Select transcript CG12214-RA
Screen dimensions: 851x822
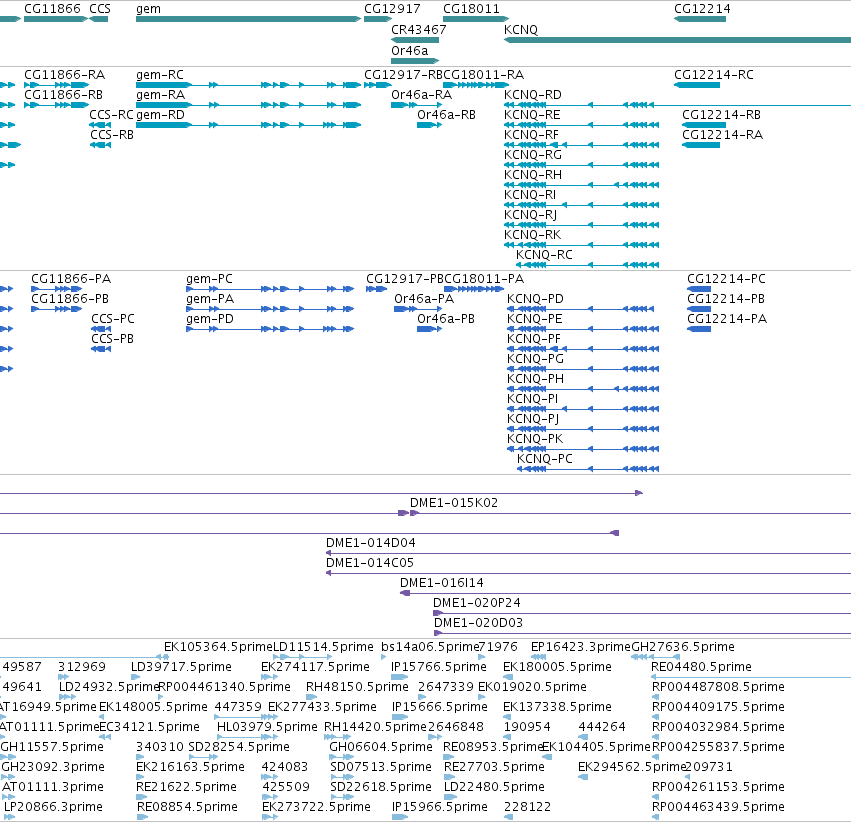click(701, 145)
